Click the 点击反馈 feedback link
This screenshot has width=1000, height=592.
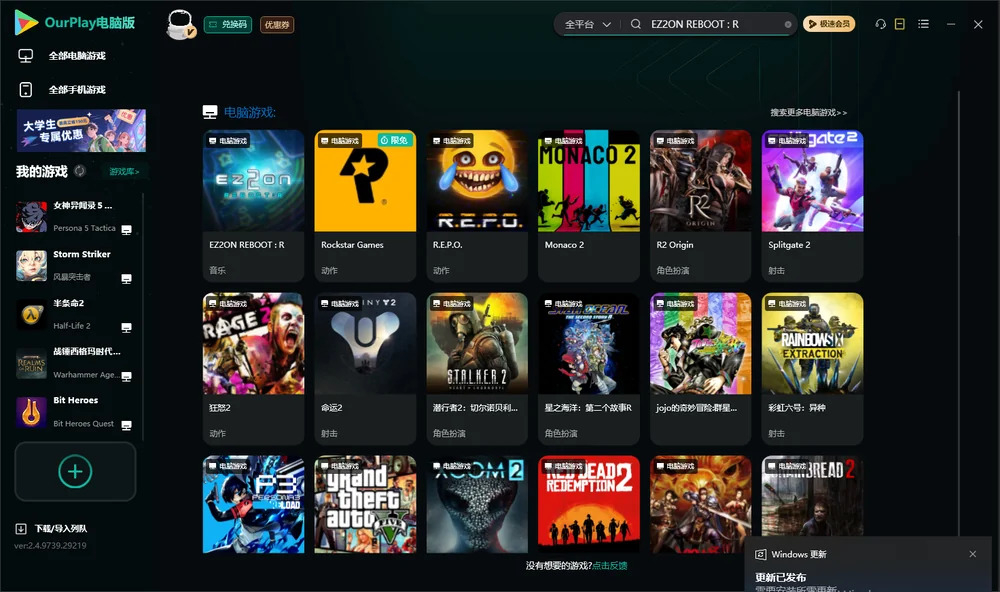tap(610, 565)
